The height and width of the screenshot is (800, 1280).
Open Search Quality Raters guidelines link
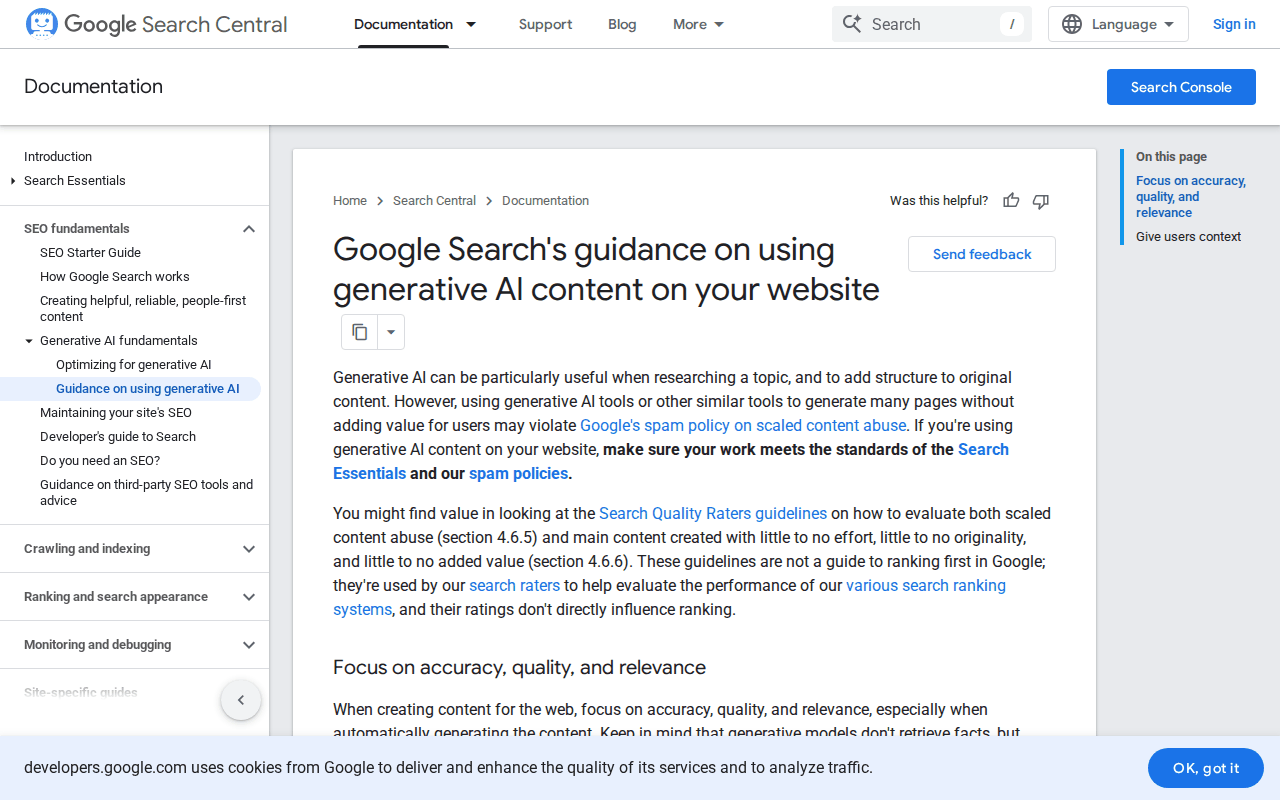tap(713, 513)
